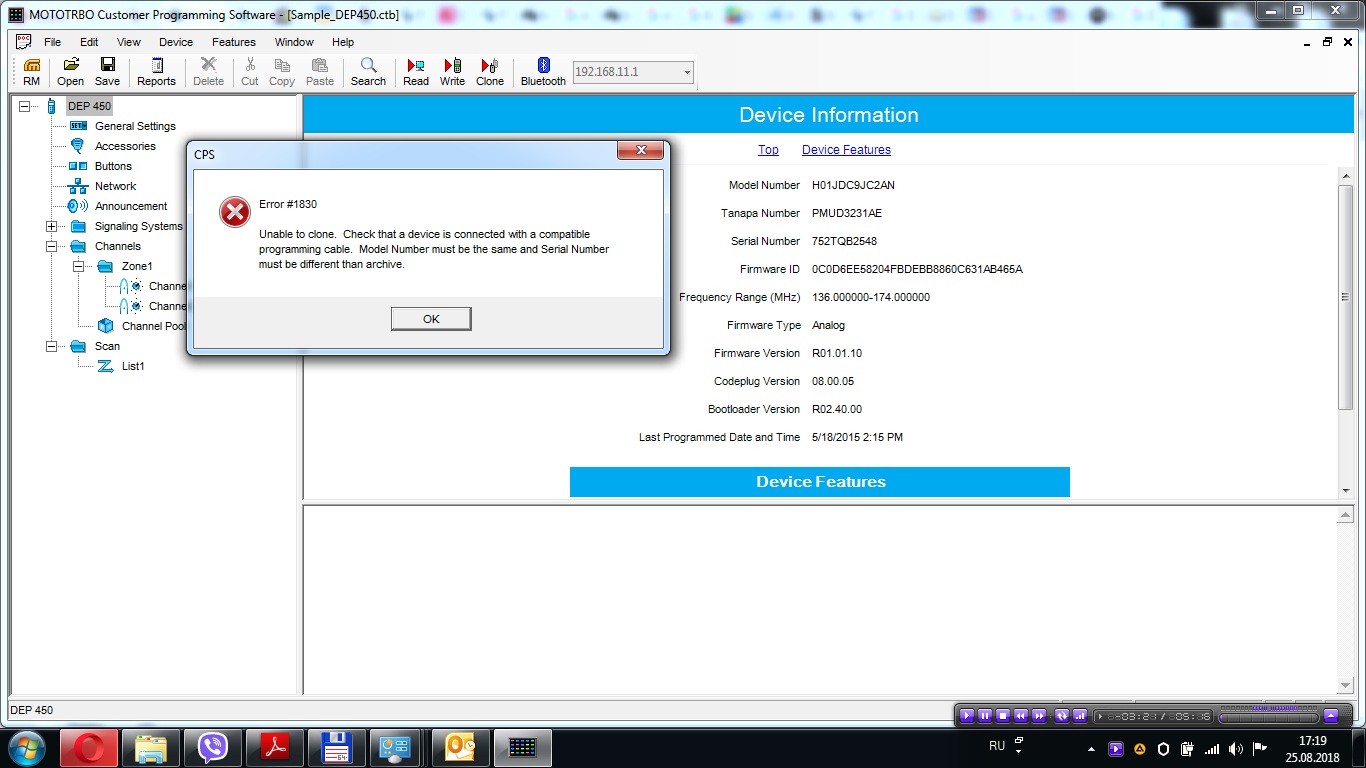1366x768 pixels.
Task: Click the repeat button on the media bar
Action: [1062, 716]
